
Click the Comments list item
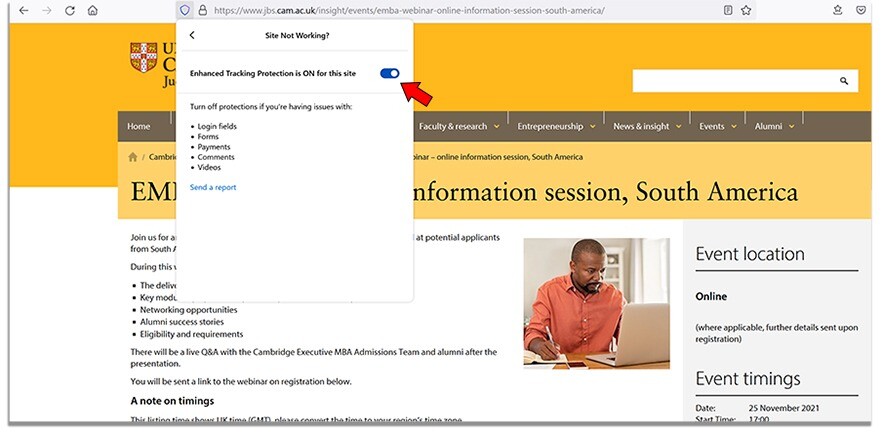(x=216, y=157)
